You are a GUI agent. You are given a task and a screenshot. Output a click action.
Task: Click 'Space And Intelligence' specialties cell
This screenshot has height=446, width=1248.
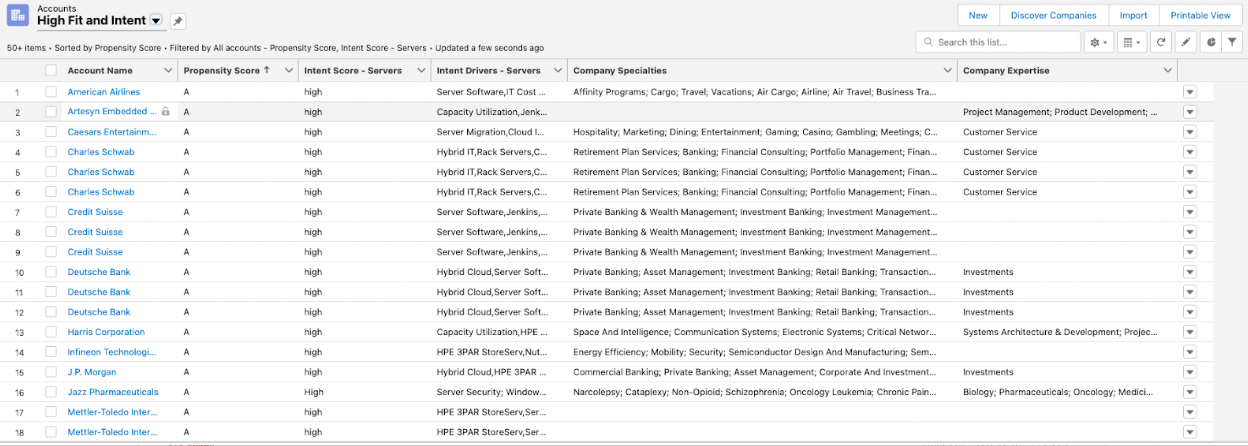pyautogui.click(x=755, y=332)
